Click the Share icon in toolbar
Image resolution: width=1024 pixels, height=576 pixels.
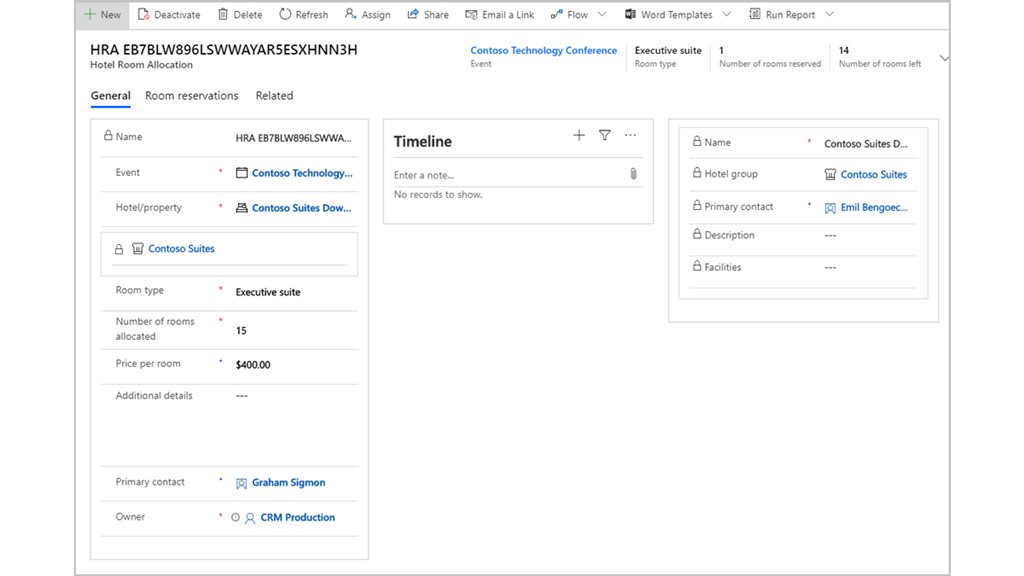(x=413, y=14)
